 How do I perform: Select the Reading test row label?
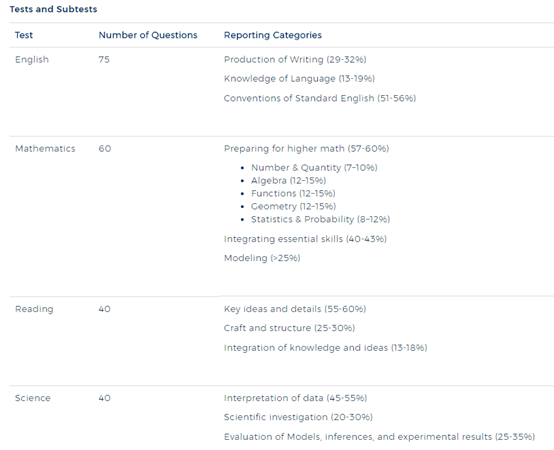(34, 309)
